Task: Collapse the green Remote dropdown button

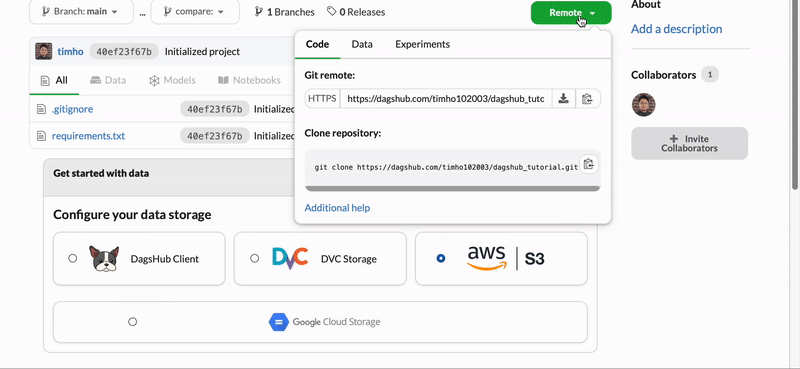Action: point(571,13)
